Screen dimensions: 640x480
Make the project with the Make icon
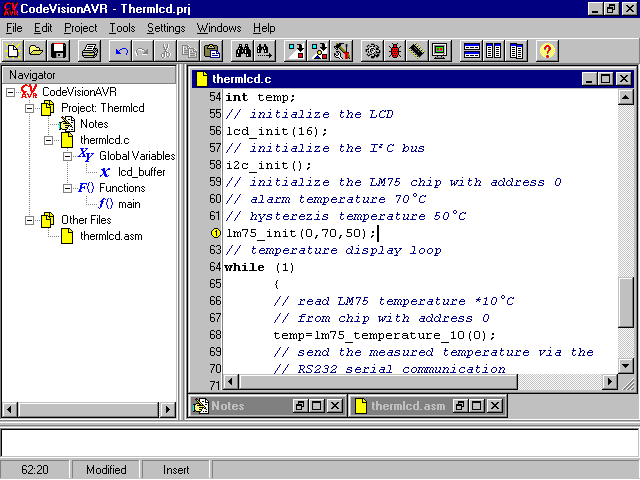pos(318,51)
